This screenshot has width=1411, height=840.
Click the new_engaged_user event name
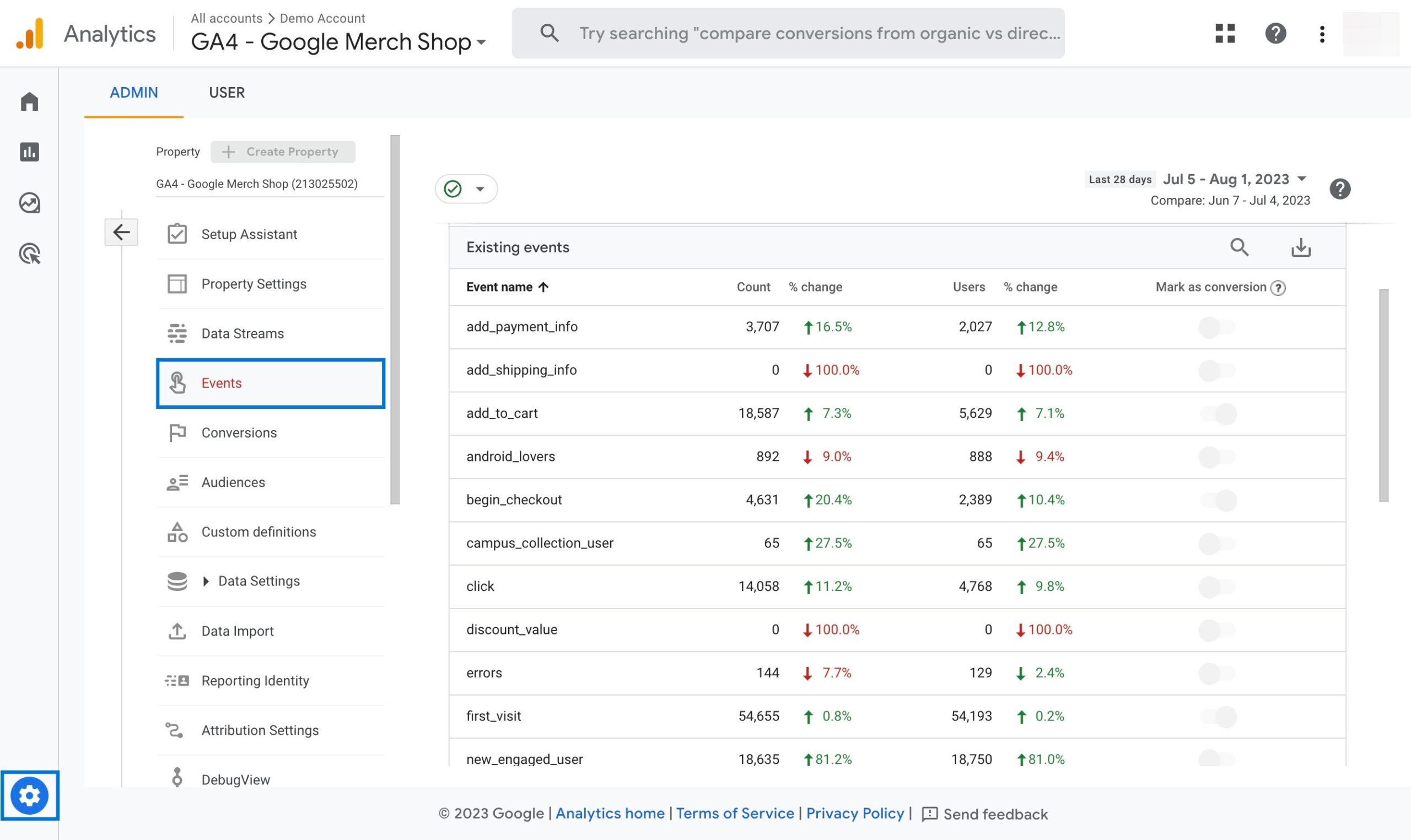[524, 759]
